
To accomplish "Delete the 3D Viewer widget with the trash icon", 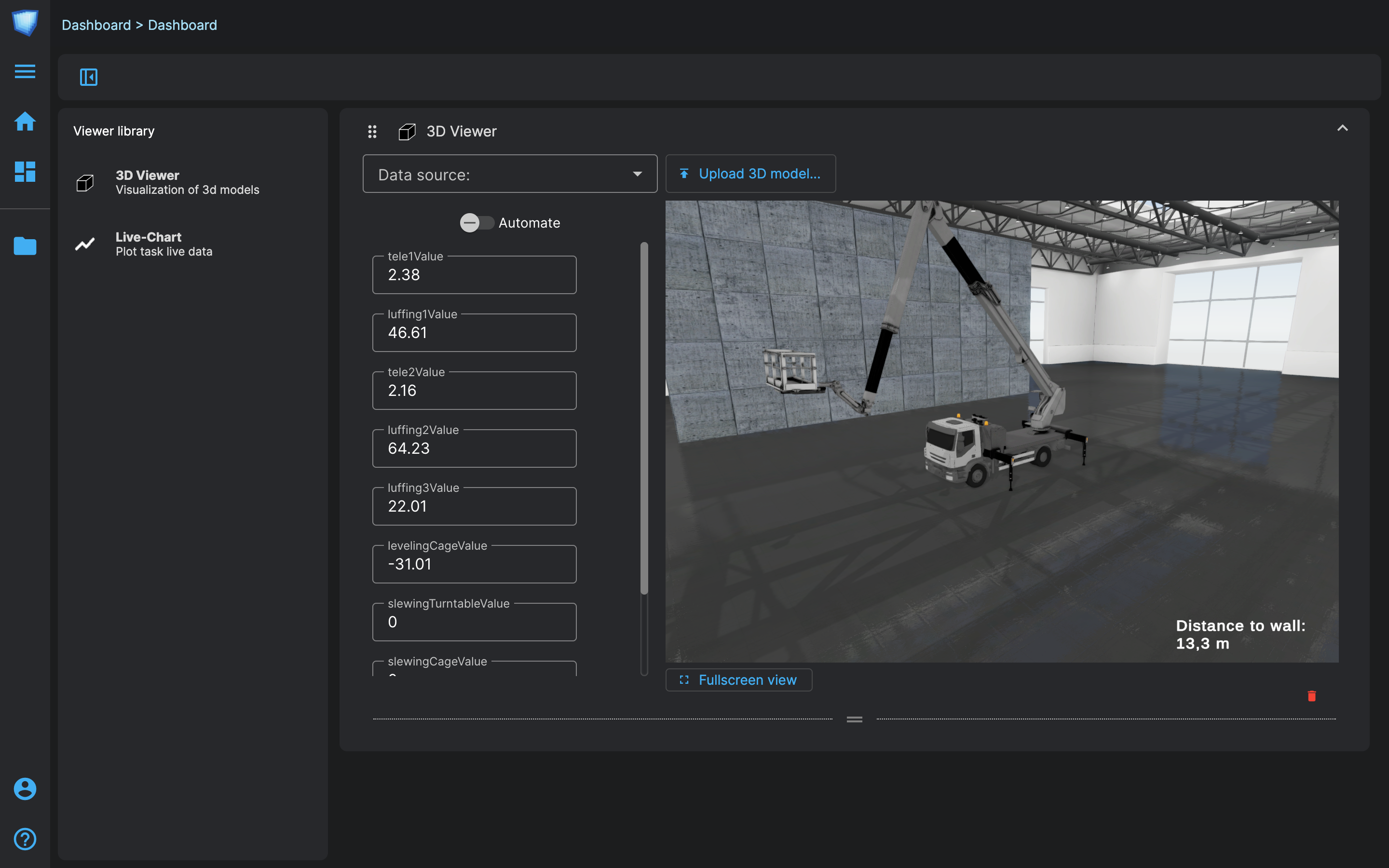I will pos(1311,696).
